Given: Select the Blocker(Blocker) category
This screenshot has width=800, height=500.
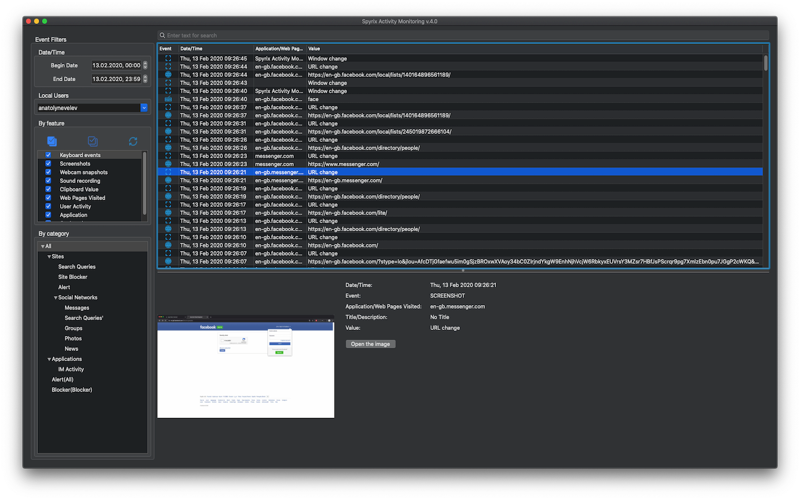Looking at the screenshot, I should 72,390.
